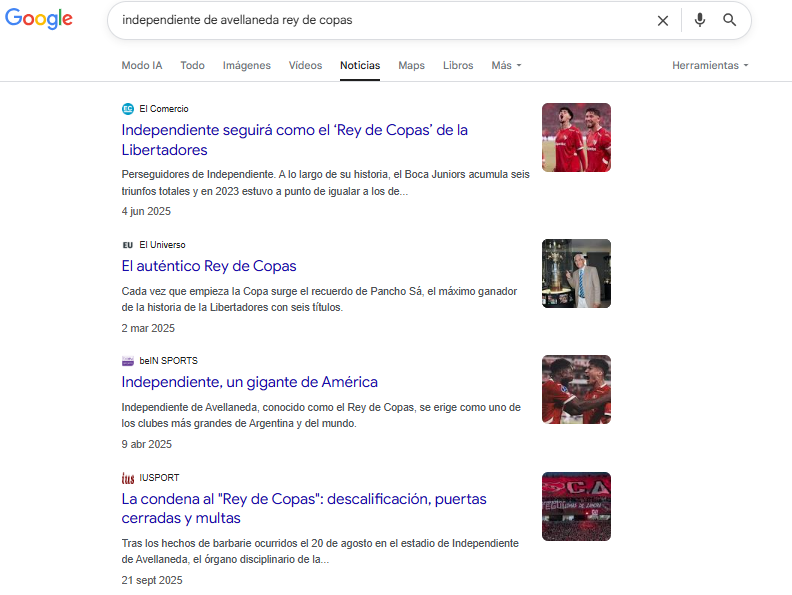Viewport: 792px width, 595px height.
Task: Start voice search with microphone icon
Action: tap(700, 20)
